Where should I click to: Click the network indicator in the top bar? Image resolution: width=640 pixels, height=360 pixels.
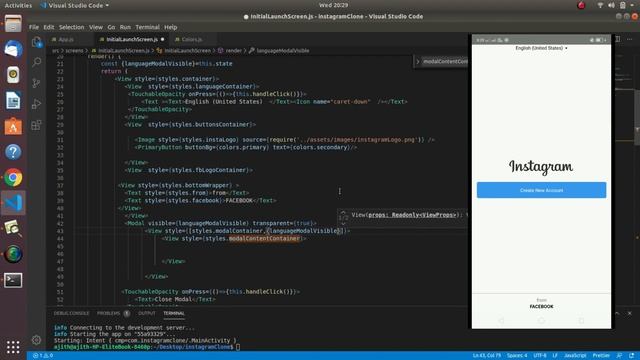[x=600, y=5]
